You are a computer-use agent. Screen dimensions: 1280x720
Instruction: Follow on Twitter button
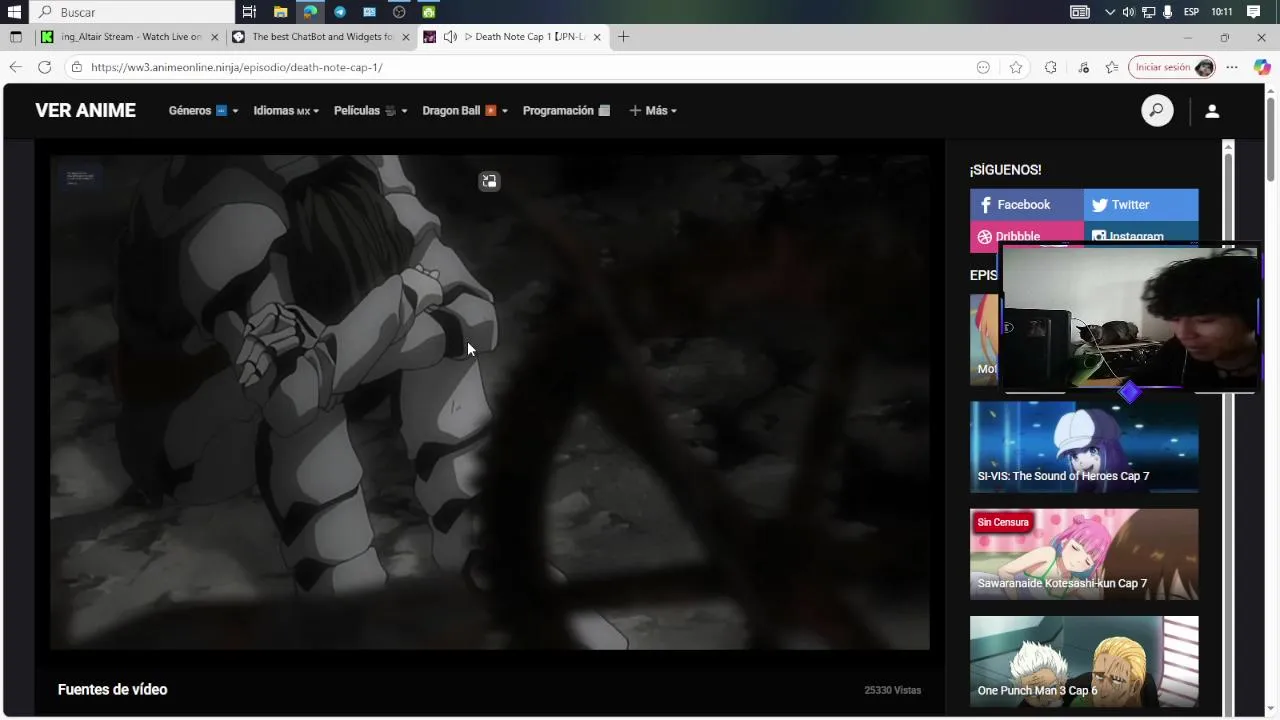[x=1141, y=205]
